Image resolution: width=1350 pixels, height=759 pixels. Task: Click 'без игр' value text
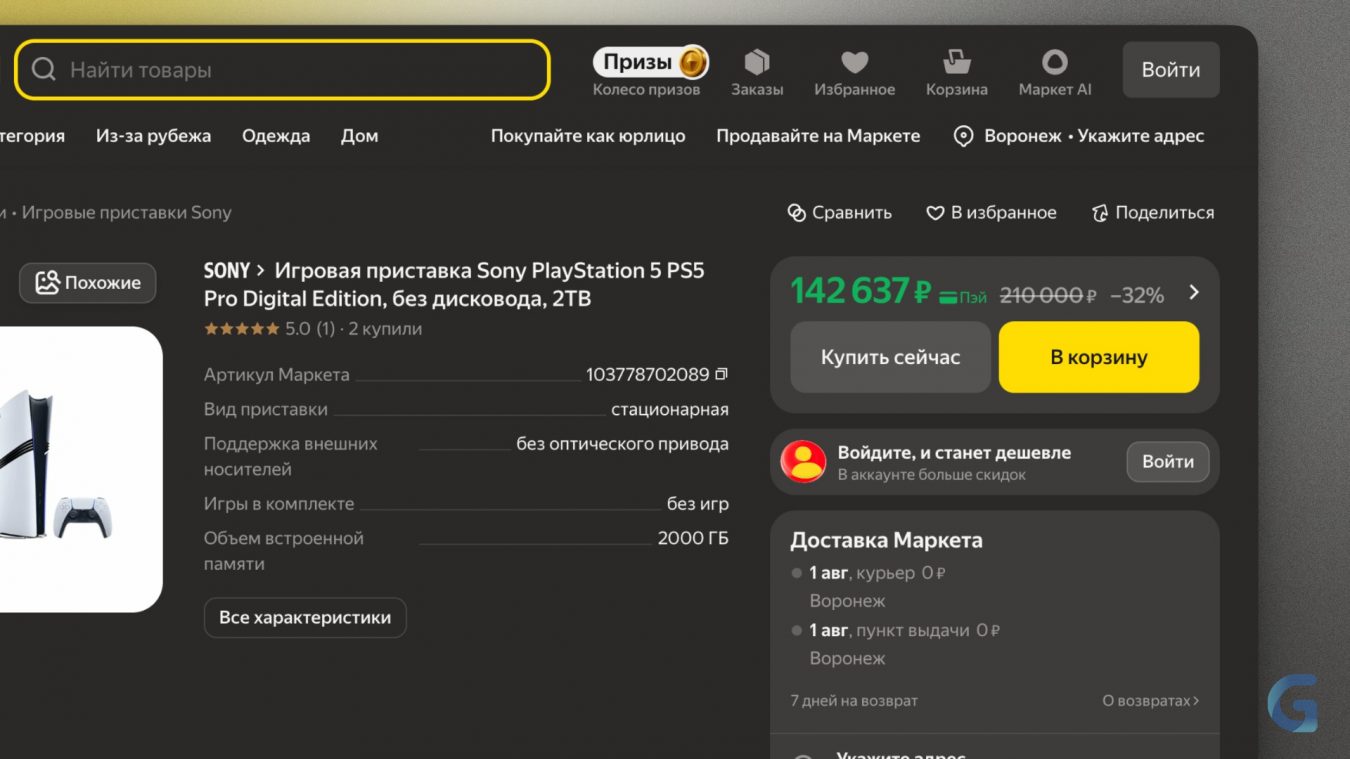(x=698, y=504)
